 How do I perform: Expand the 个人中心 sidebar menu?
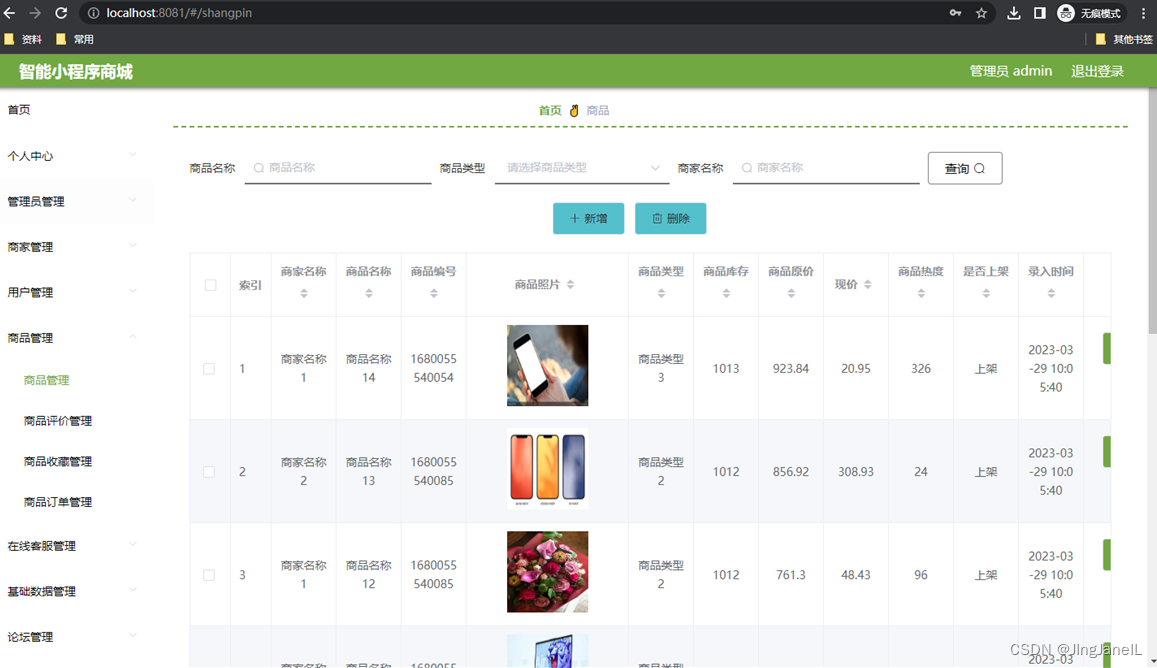[x=77, y=155]
